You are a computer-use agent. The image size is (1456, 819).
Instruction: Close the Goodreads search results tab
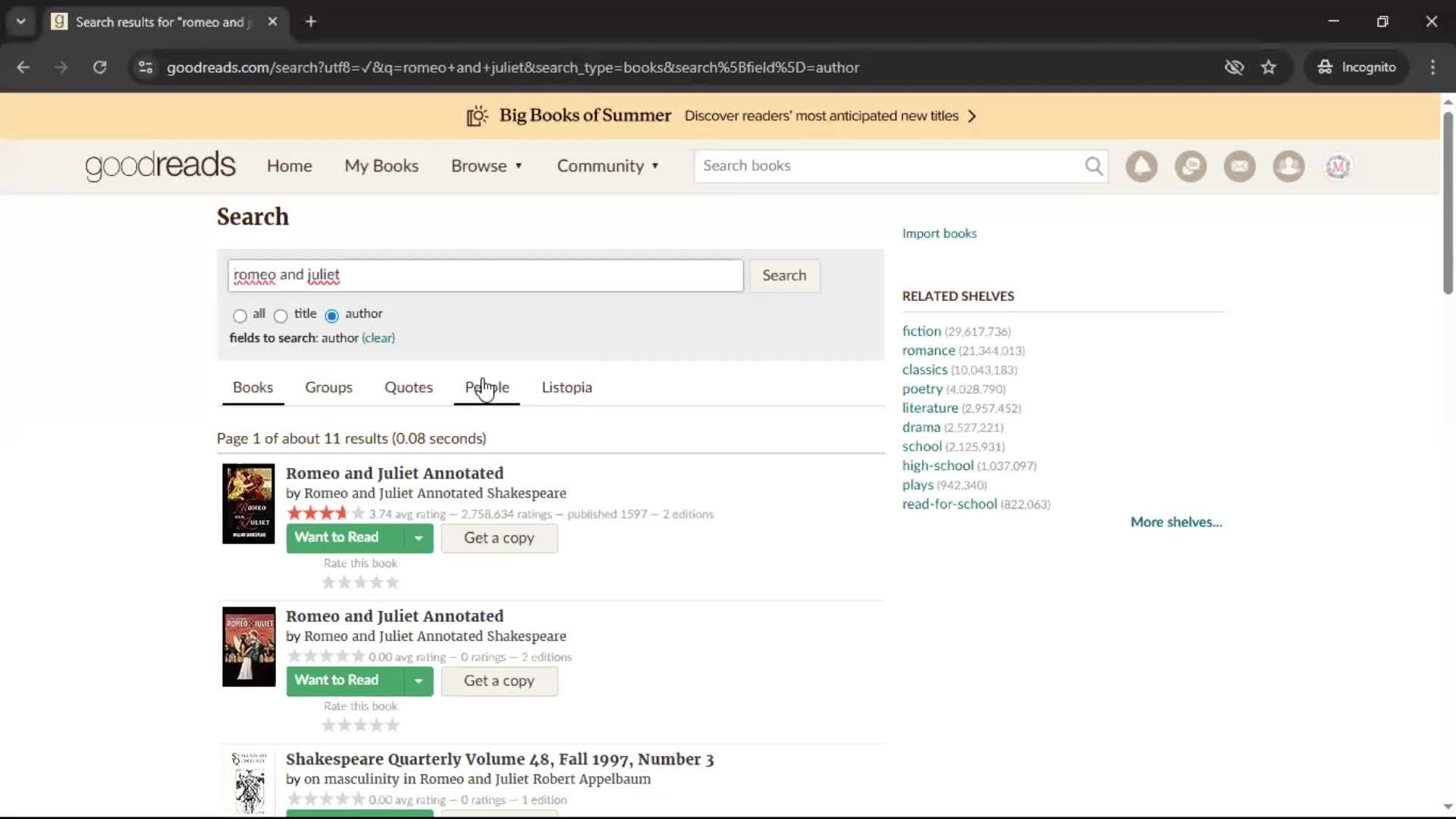pyautogui.click(x=272, y=21)
